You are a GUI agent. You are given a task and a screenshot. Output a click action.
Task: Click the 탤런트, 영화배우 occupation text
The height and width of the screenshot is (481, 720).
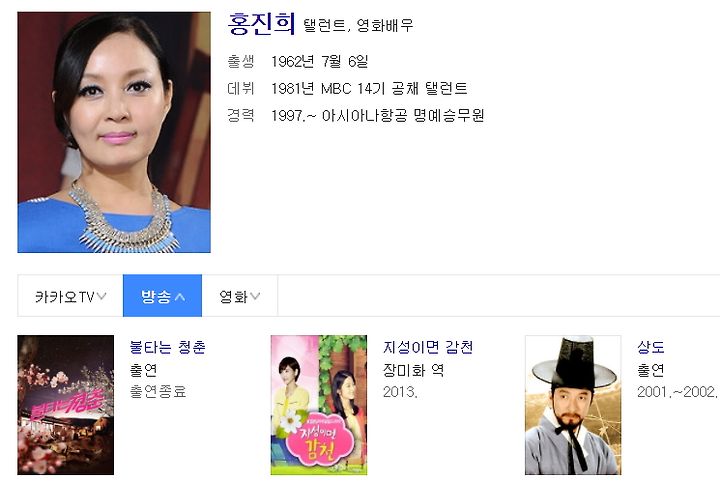coord(358,25)
